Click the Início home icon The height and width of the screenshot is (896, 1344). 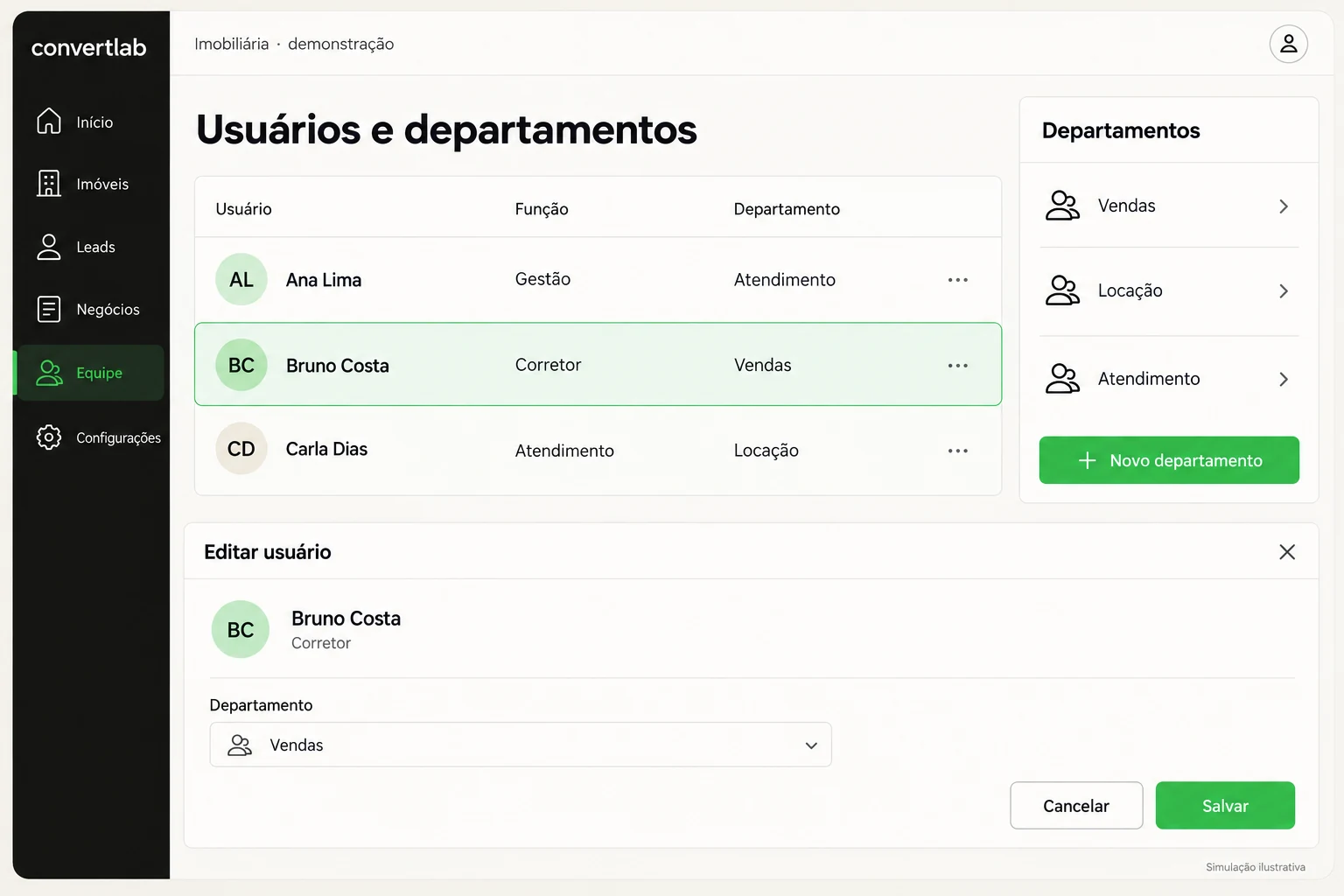(x=49, y=121)
